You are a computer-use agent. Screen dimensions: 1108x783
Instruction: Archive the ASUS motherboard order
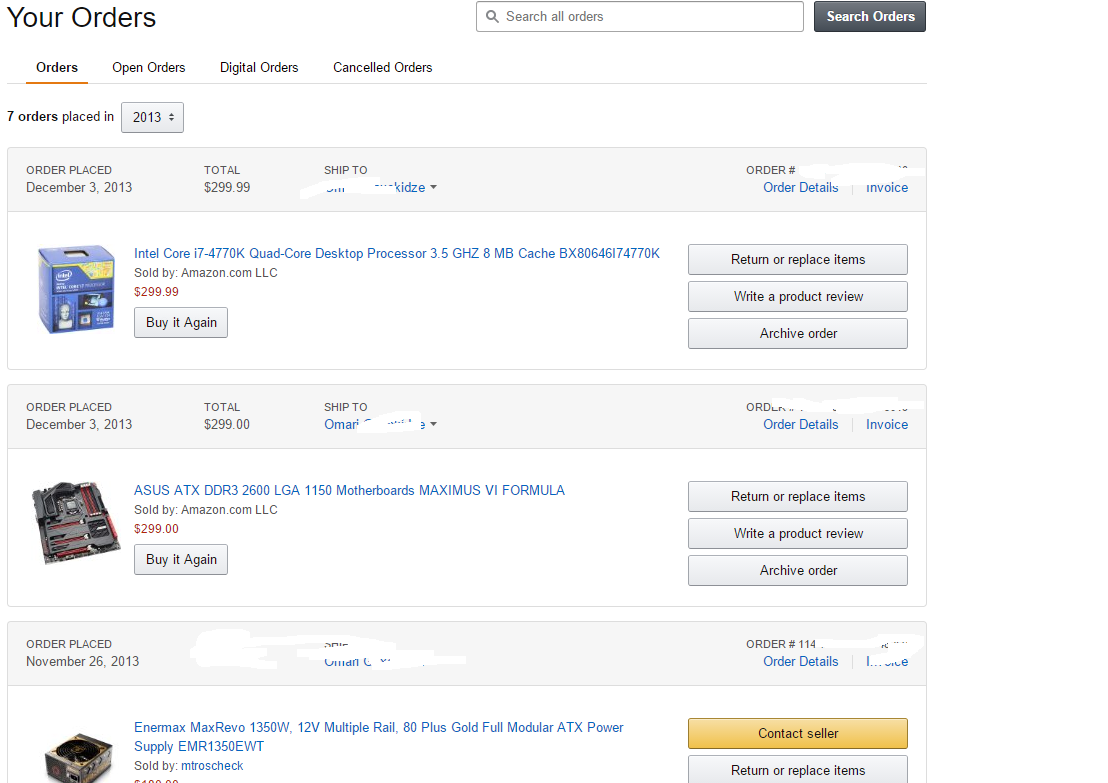797,570
